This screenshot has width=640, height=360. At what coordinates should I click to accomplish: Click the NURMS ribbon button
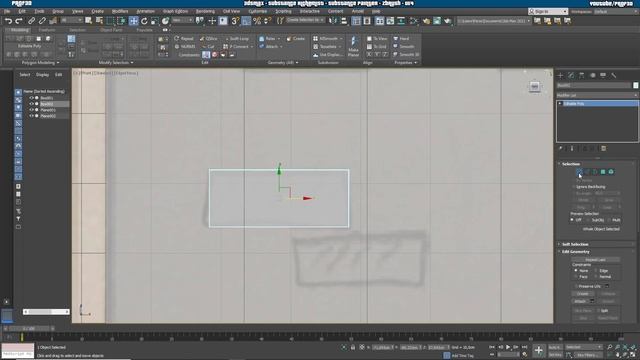185,47
